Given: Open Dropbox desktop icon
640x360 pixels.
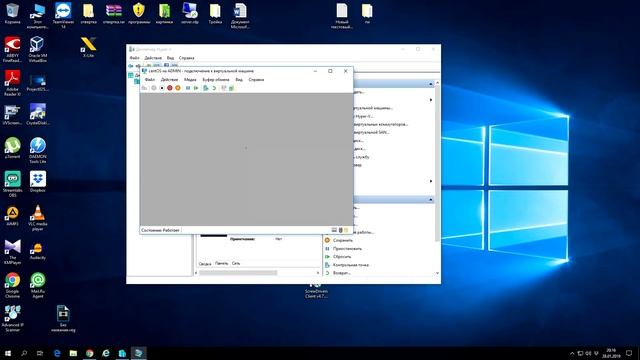Looking at the screenshot, I should click(38, 182).
